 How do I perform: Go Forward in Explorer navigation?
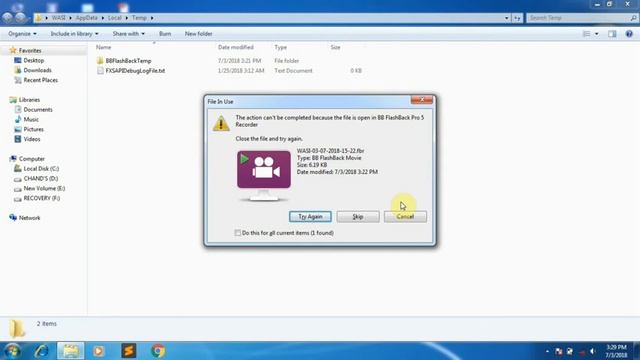(x=20, y=18)
